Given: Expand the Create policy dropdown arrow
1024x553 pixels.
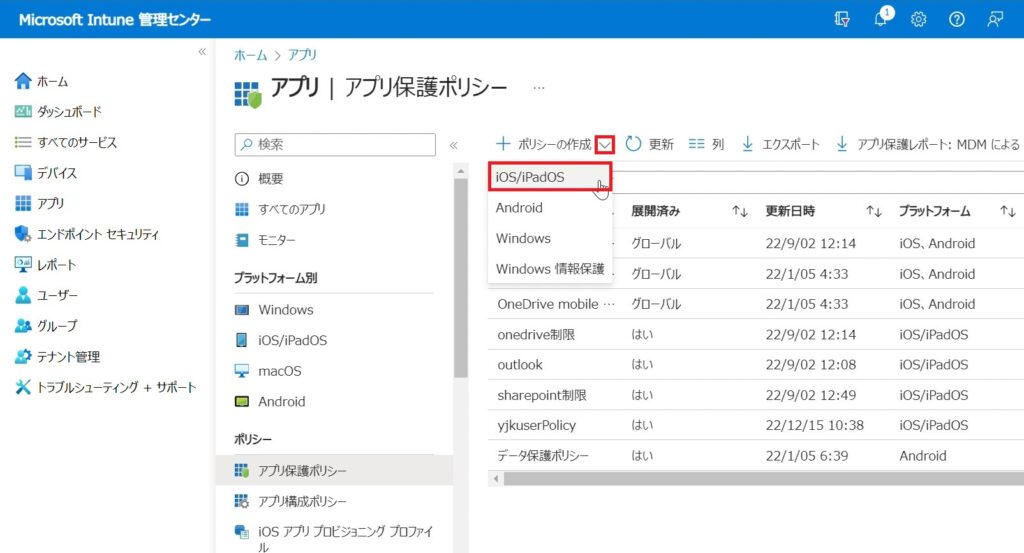Looking at the screenshot, I should 605,144.
